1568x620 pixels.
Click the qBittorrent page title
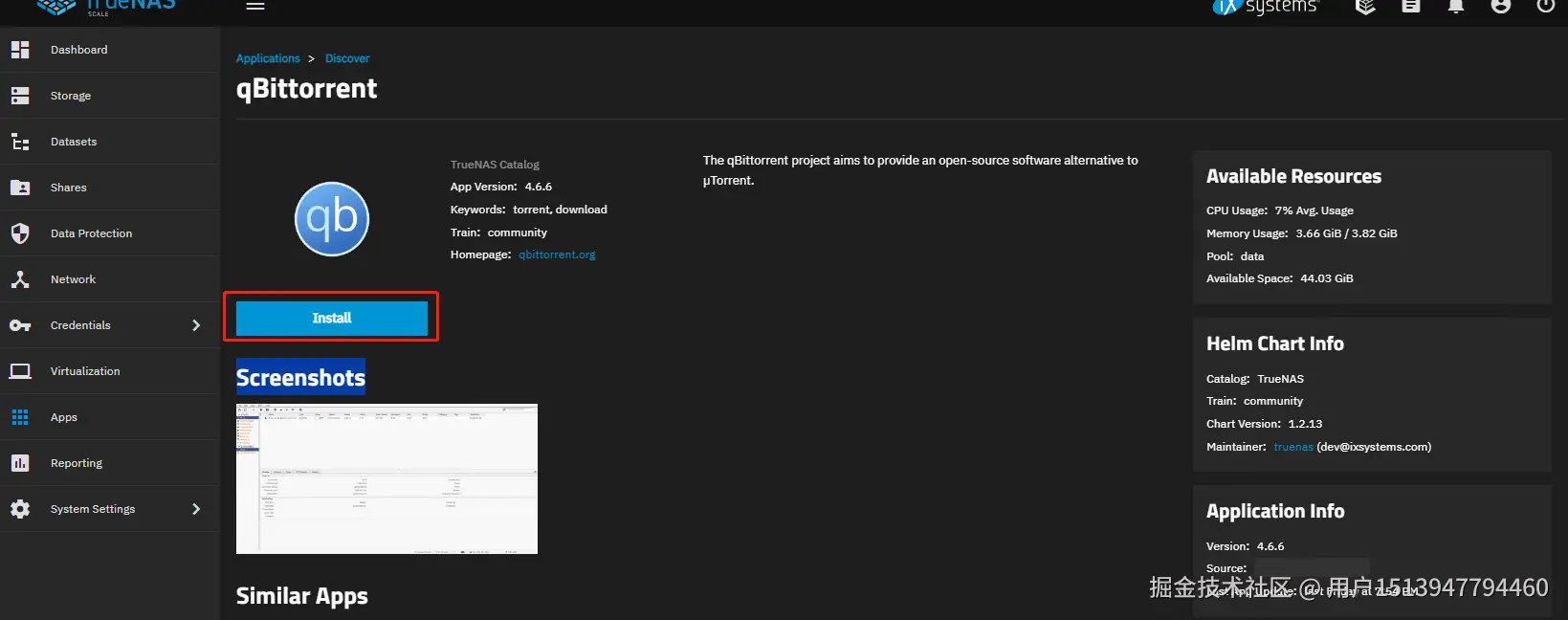point(306,89)
